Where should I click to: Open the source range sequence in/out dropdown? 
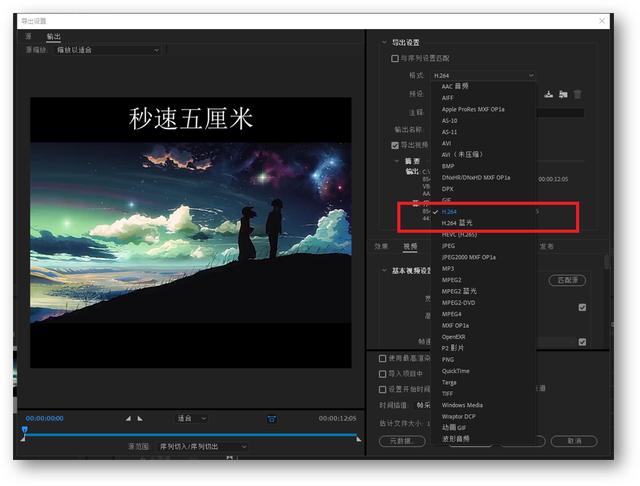click(x=203, y=447)
